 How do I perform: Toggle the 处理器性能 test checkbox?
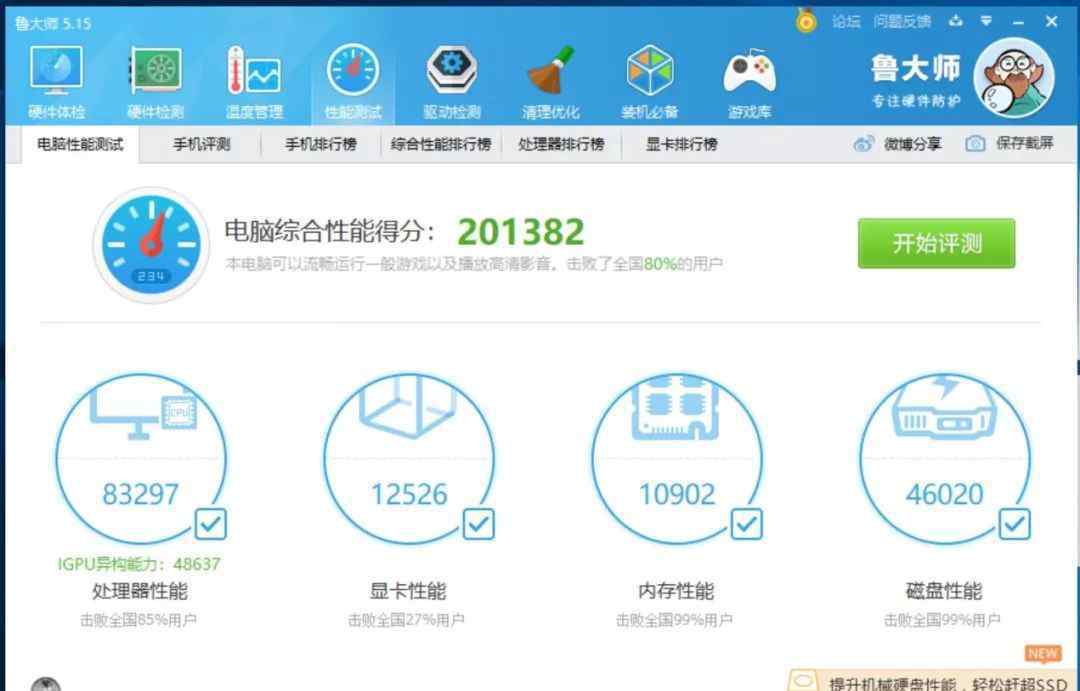pos(210,524)
